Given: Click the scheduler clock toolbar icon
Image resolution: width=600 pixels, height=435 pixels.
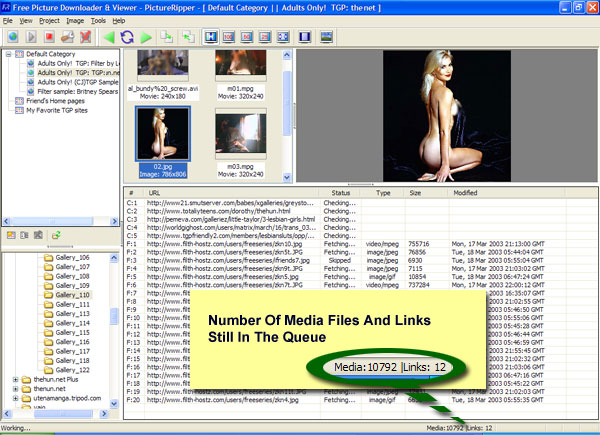Looking at the screenshot, I should pyautogui.click(x=67, y=37).
